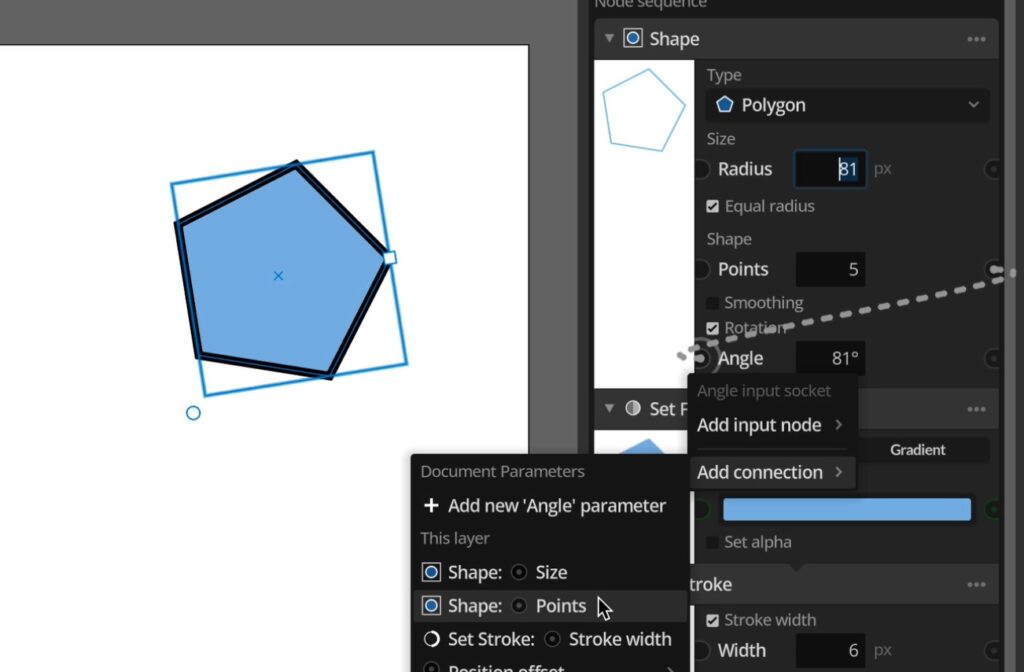Image resolution: width=1024 pixels, height=672 pixels.
Task: Collapse the Shape node section
Action: click(609, 39)
